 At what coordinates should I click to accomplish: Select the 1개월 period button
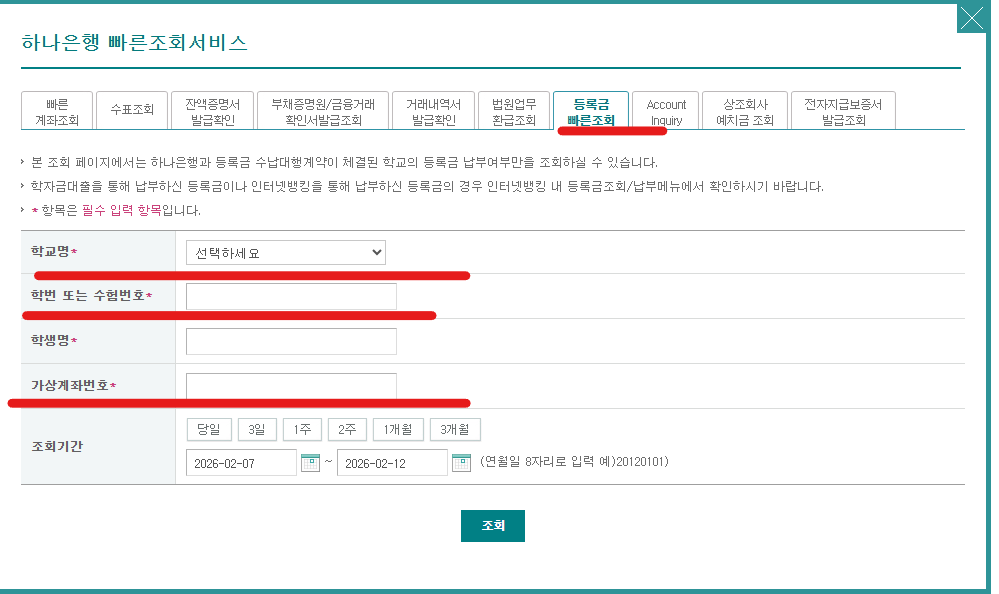tap(398, 429)
